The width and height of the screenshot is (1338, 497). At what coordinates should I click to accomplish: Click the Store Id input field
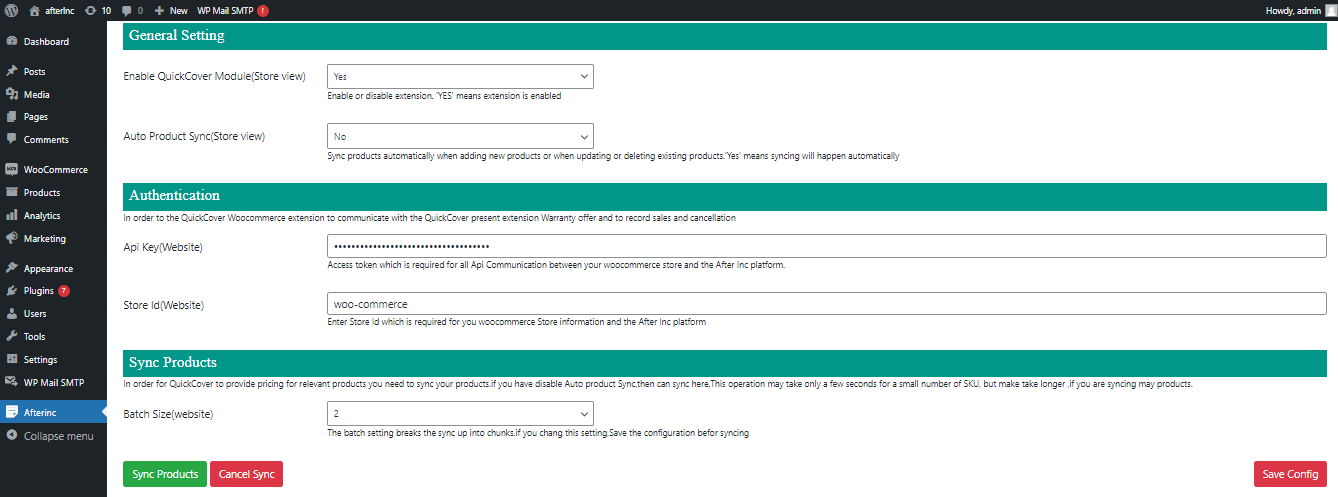point(826,304)
